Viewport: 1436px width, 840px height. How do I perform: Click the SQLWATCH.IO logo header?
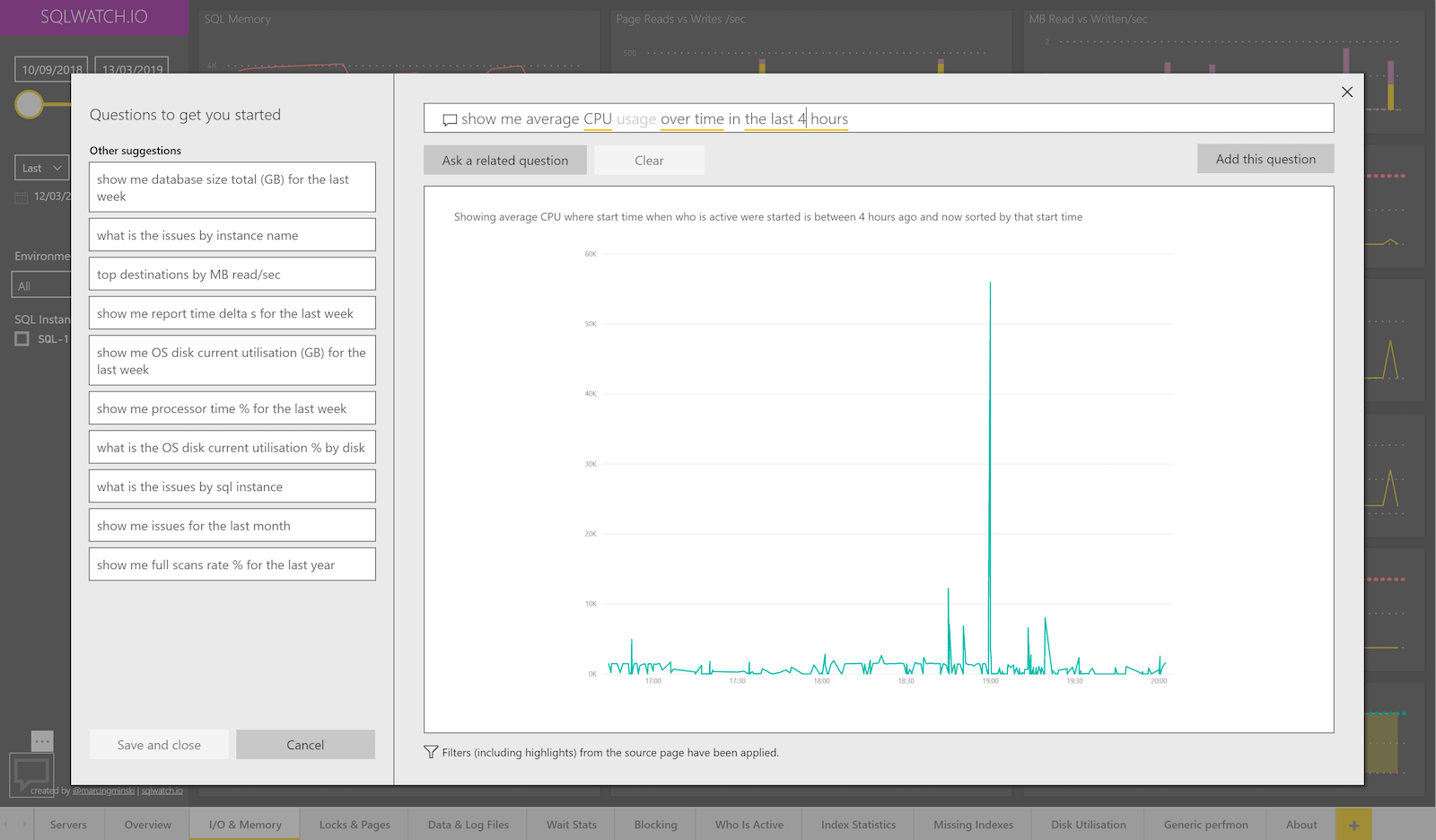click(93, 17)
